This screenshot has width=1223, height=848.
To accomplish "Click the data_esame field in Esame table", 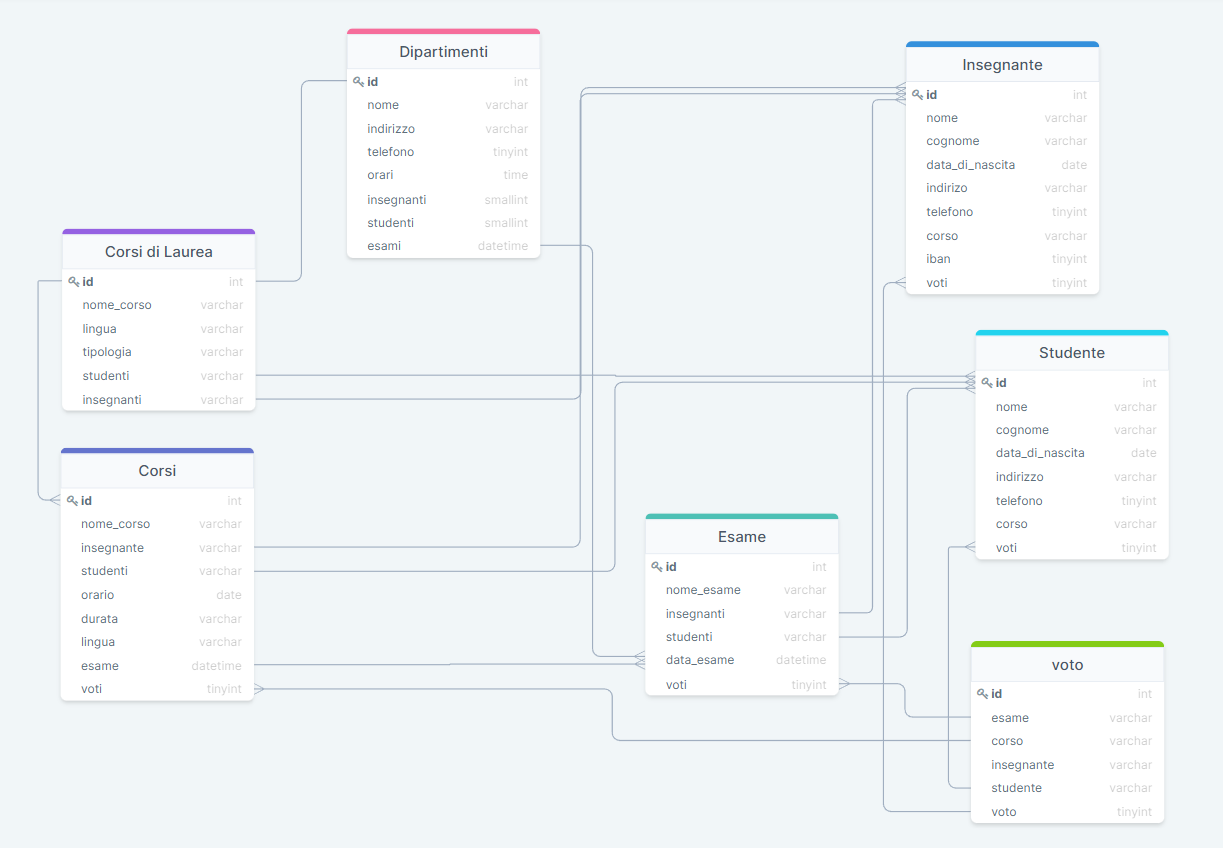I will (700, 660).
